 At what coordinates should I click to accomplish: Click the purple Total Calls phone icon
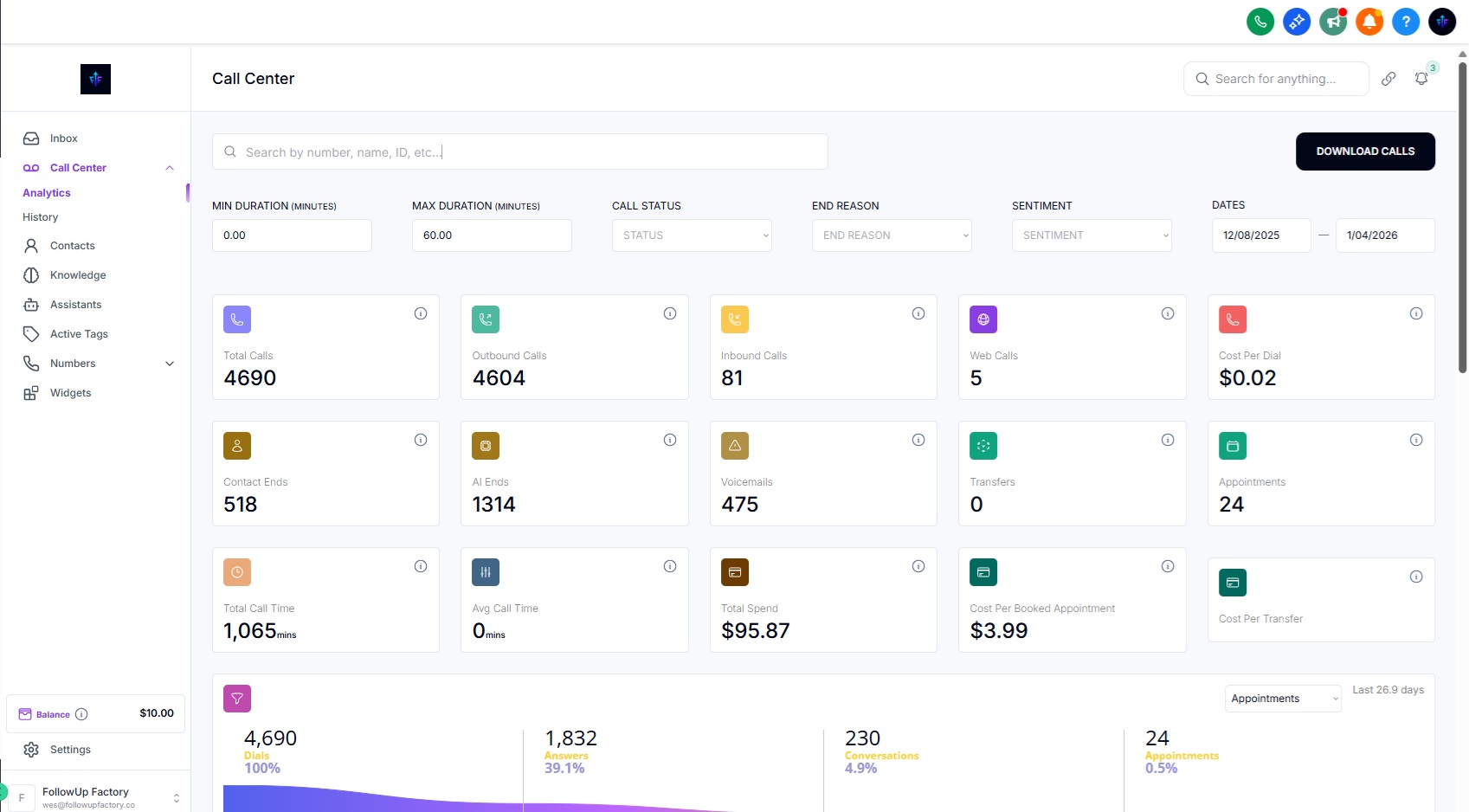coord(237,319)
